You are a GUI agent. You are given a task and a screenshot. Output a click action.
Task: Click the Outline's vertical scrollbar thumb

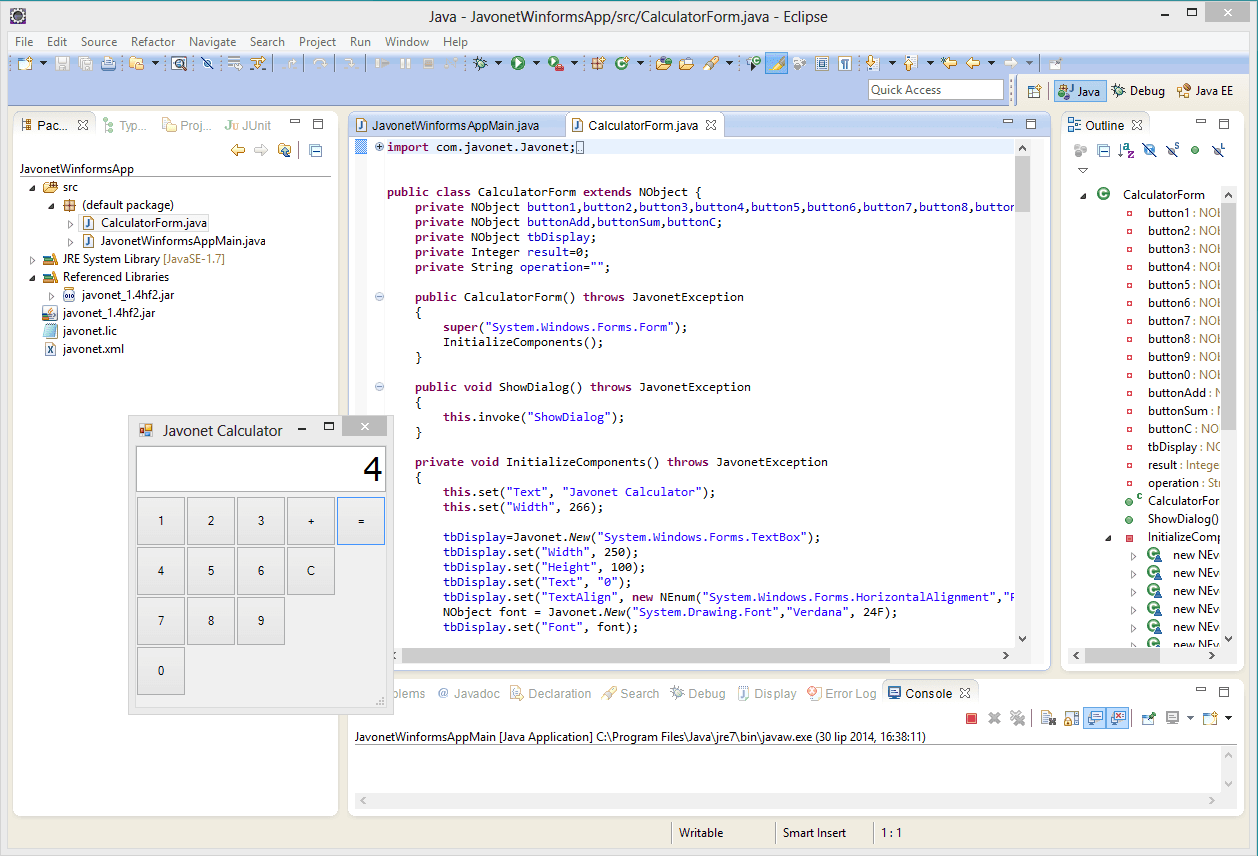click(1228, 315)
